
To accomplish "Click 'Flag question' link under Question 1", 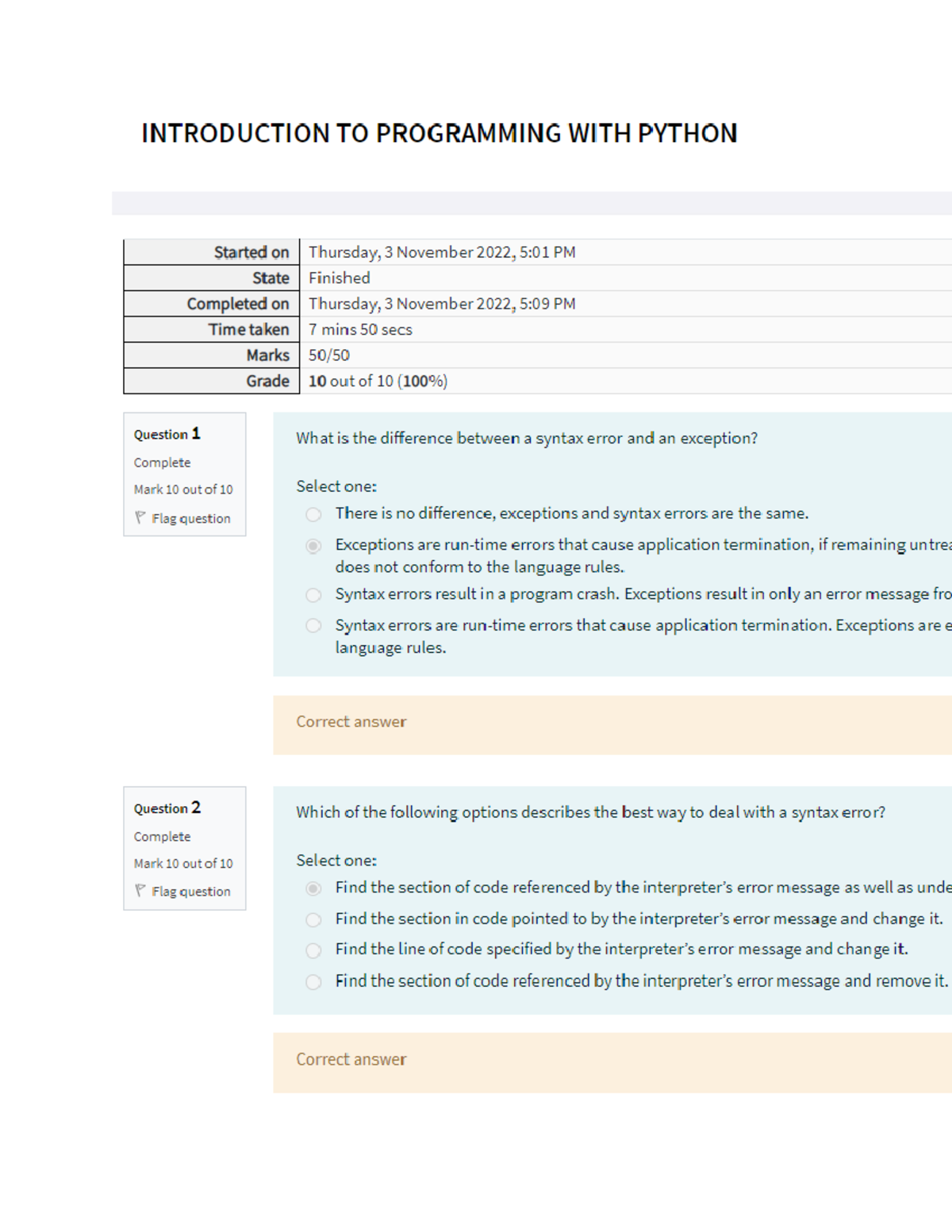I will (191, 518).
